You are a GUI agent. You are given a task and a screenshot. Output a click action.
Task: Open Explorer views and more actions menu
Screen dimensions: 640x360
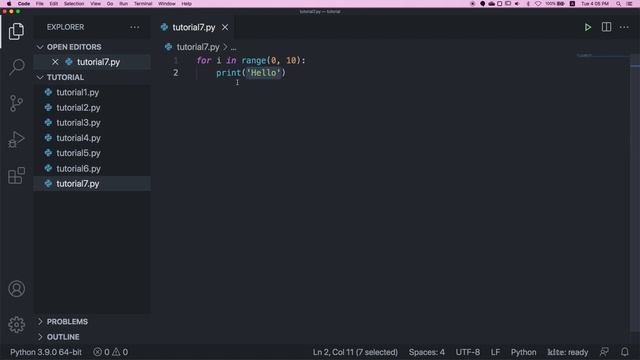pyautogui.click(x=135, y=27)
